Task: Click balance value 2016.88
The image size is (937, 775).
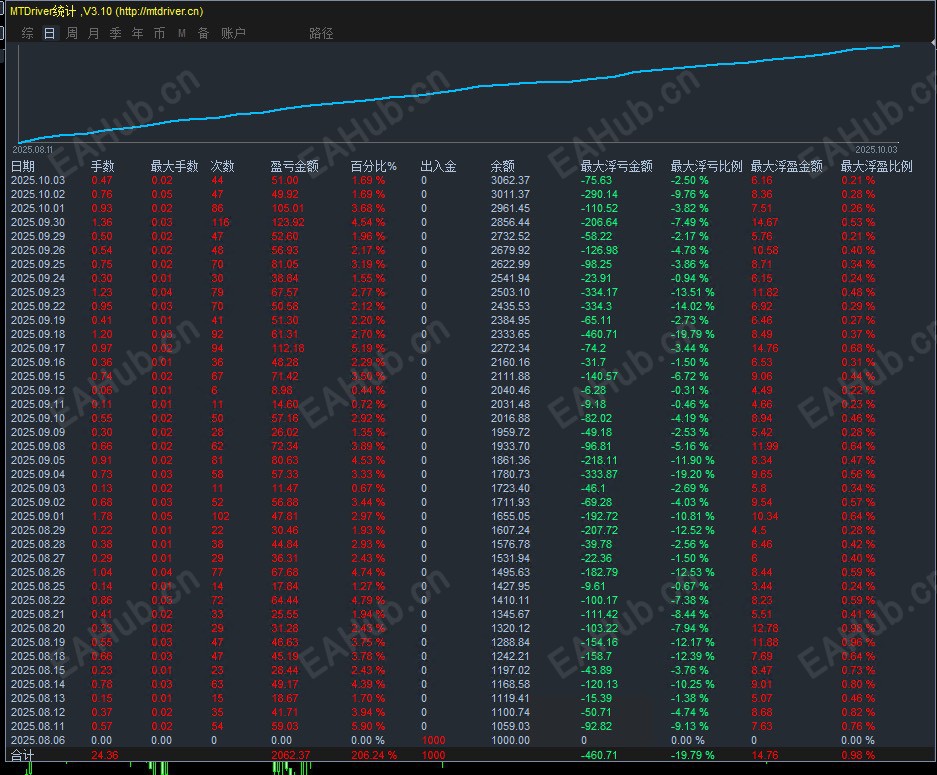Action: pos(510,418)
